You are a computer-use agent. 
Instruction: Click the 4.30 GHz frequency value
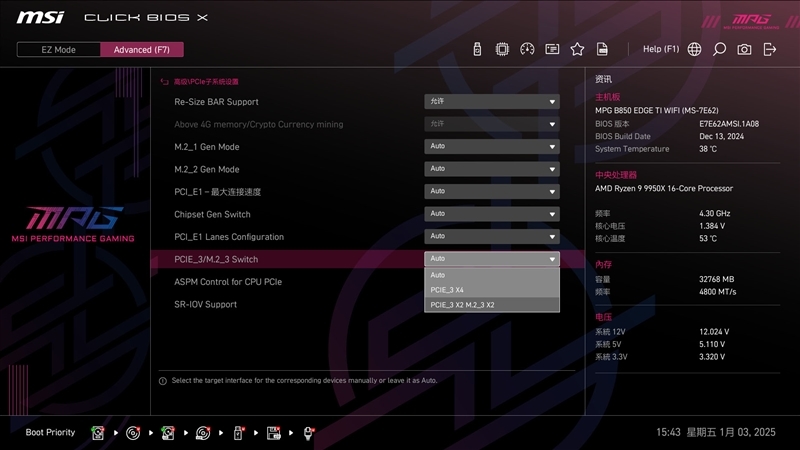click(714, 213)
